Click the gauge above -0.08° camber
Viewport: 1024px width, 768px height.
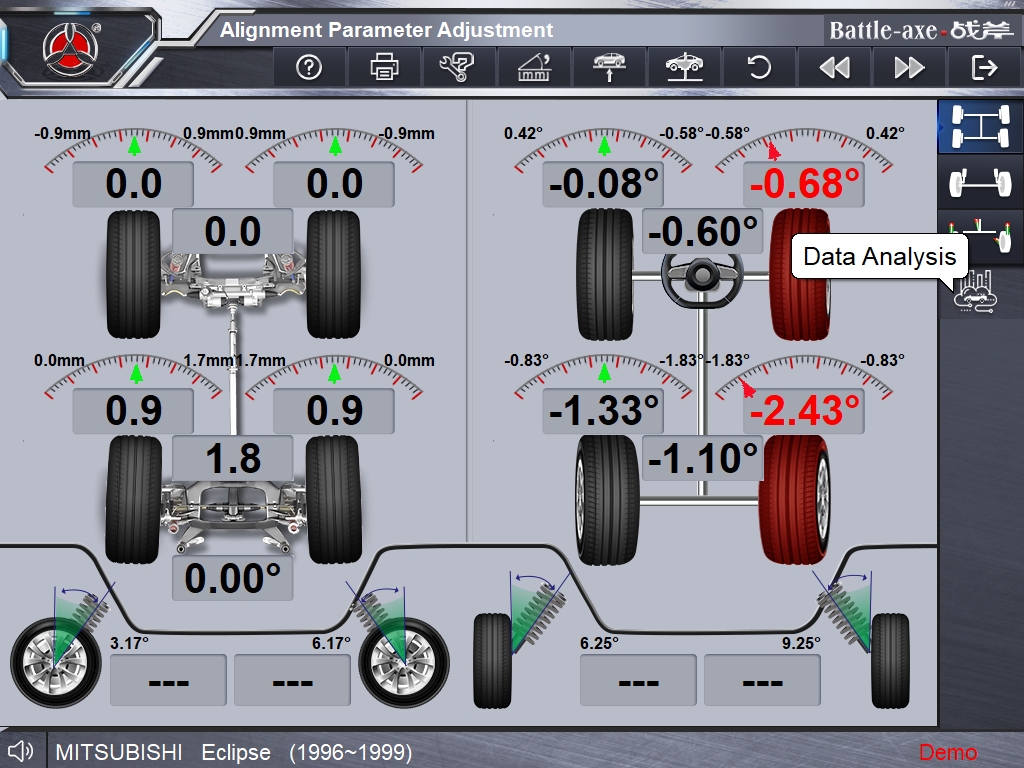pyautogui.click(x=603, y=149)
